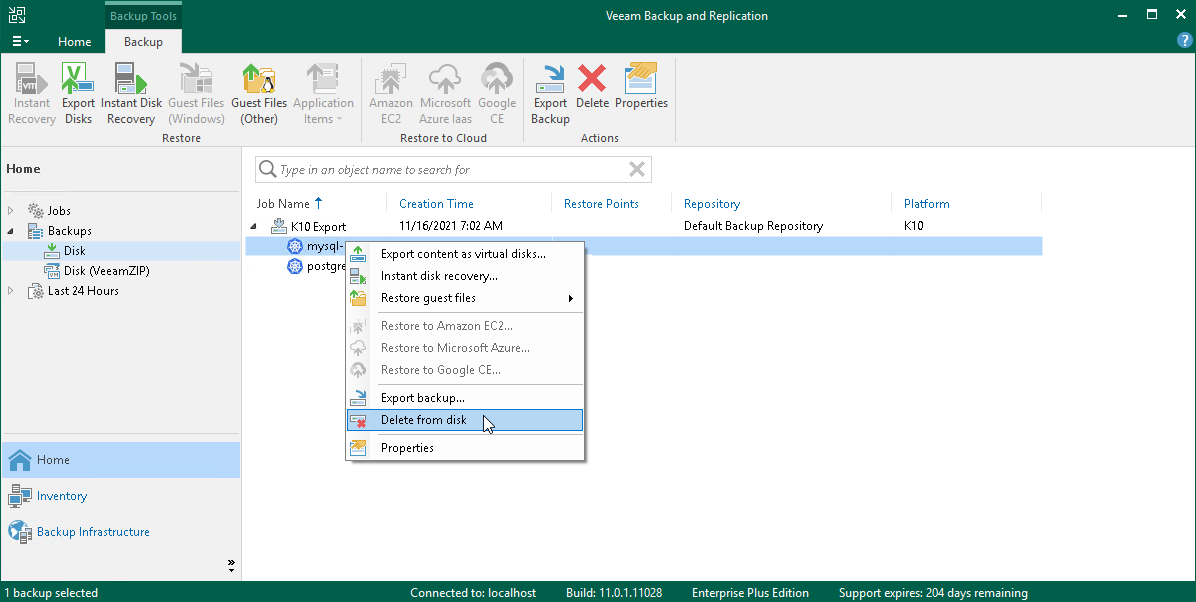The height and width of the screenshot is (602, 1196).
Task: Click Restore to Google CE menu entry
Action: point(465,370)
